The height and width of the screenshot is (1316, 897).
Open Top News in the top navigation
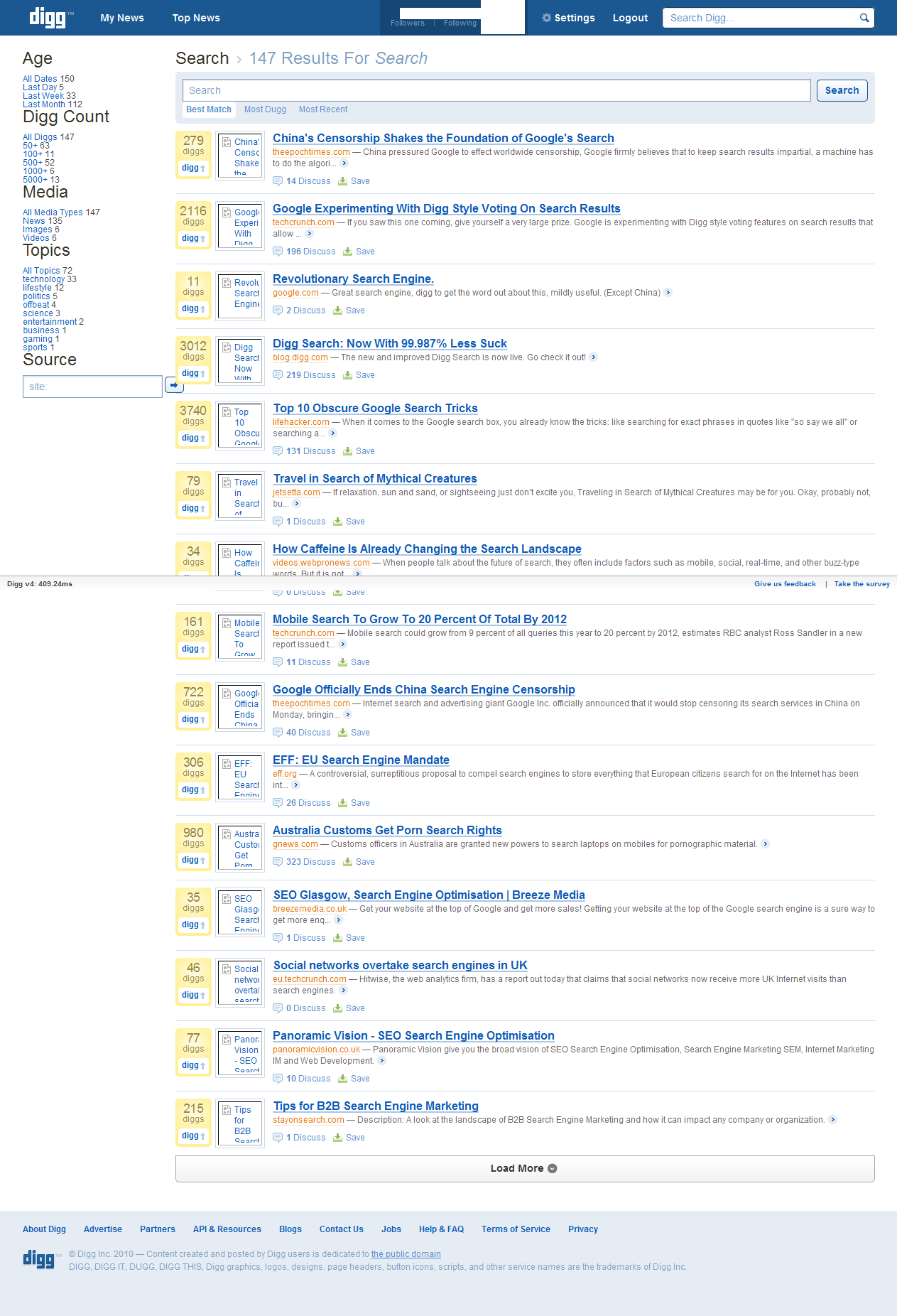(196, 18)
